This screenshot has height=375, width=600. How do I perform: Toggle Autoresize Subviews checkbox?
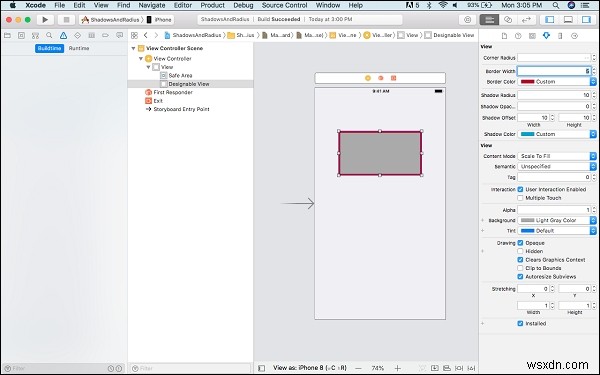coord(520,277)
